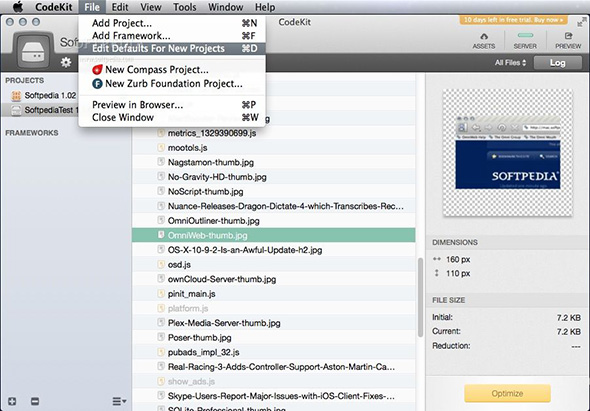The width and height of the screenshot is (590, 411).
Task: Open the Preview toolbar icon
Action: click(568, 41)
